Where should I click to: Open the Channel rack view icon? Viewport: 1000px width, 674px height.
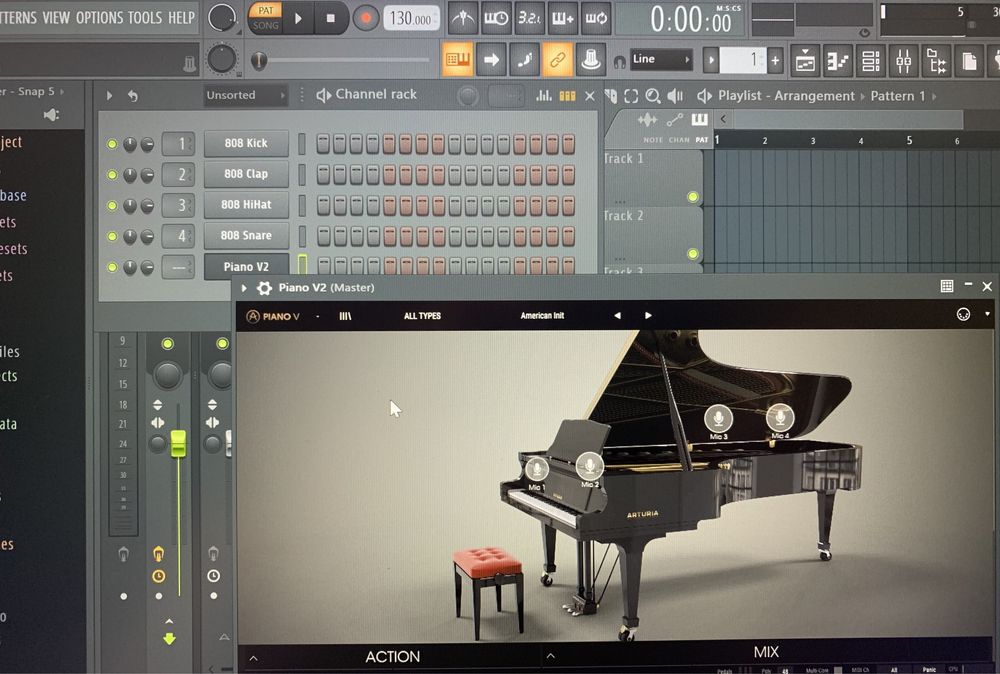point(871,61)
